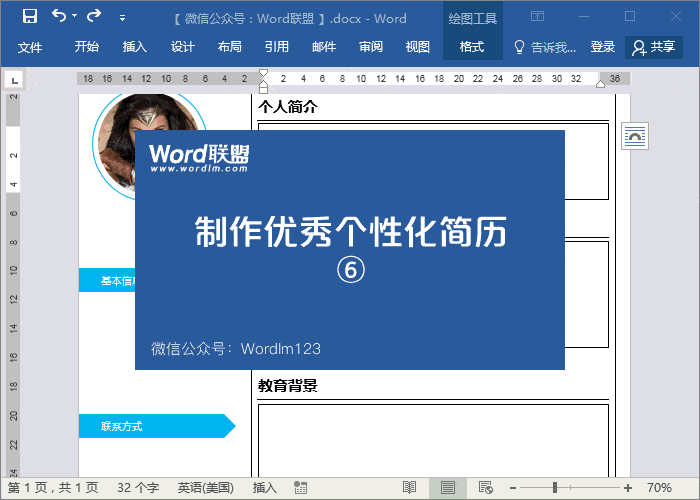This screenshot has width=700, height=500.
Task: Switch to the 开始 ribbon tab
Action: pos(87,46)
